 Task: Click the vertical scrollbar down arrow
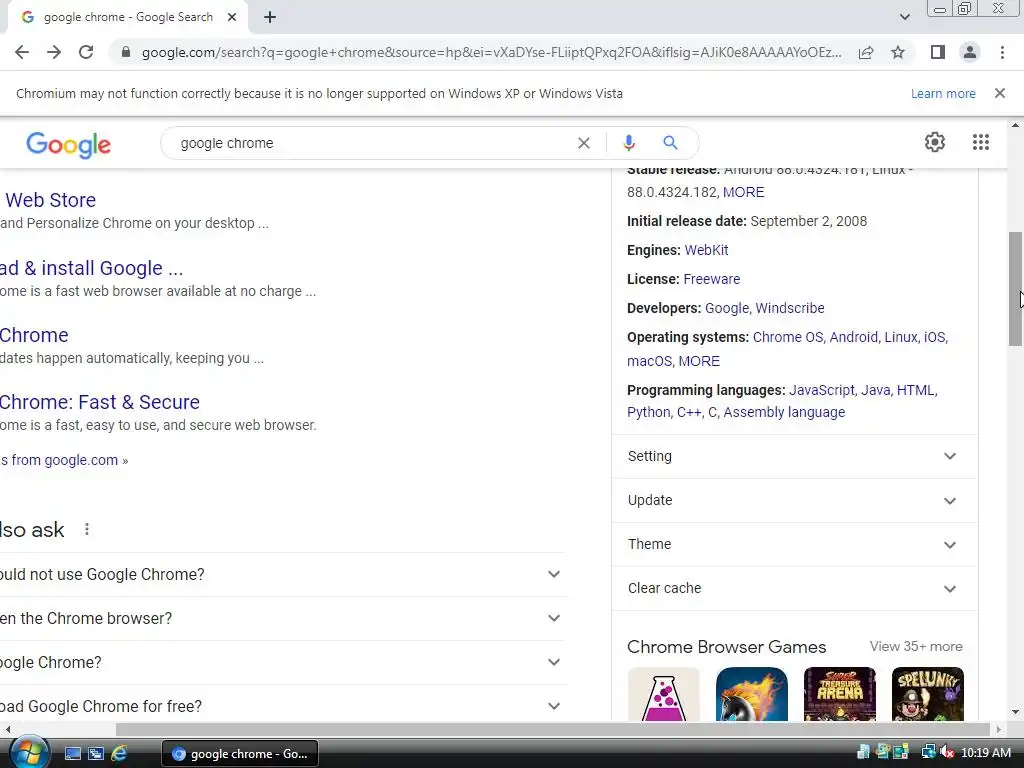click(1015, 712)
